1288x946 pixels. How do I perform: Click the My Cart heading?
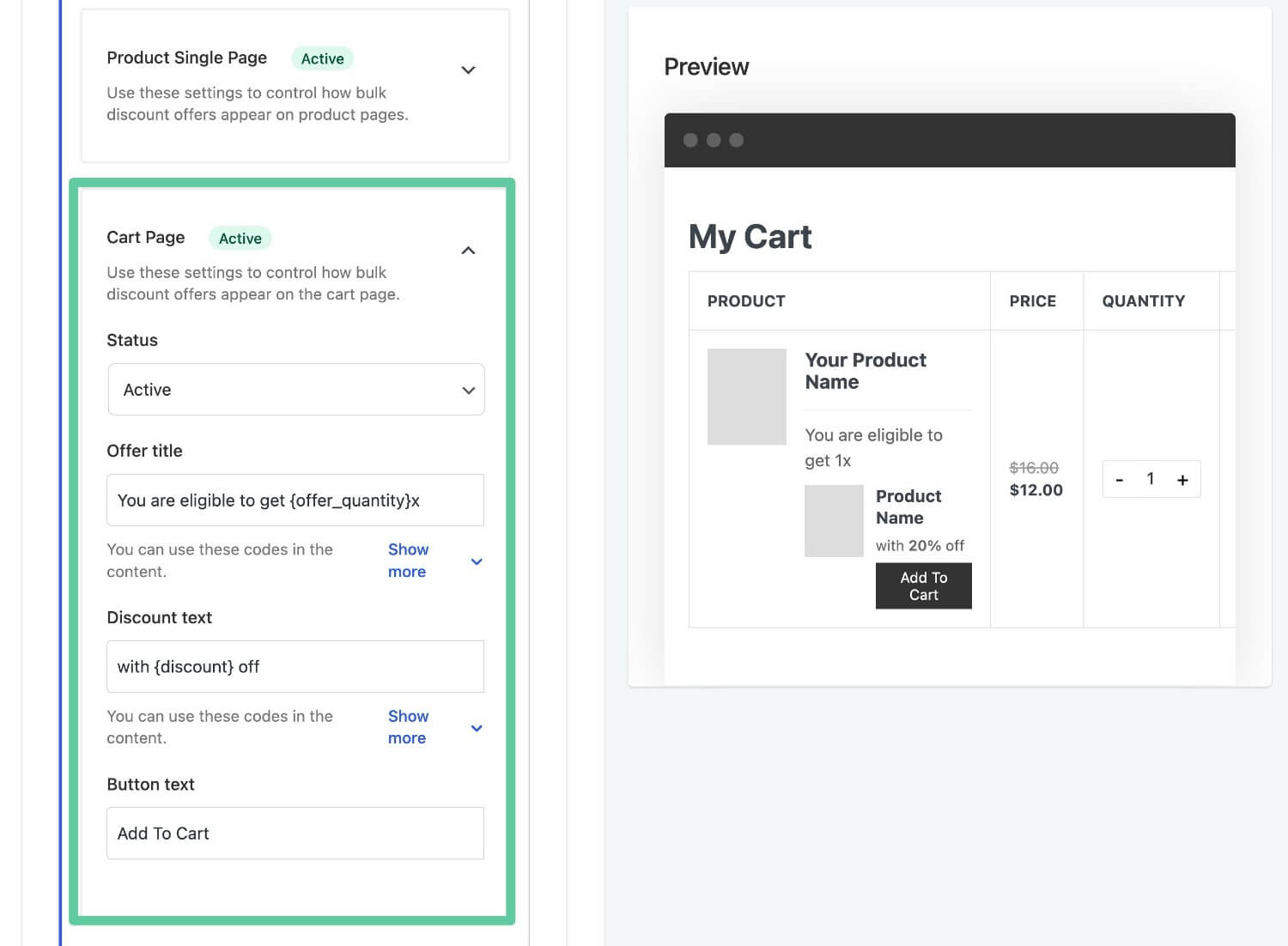(x=750, y=237)
